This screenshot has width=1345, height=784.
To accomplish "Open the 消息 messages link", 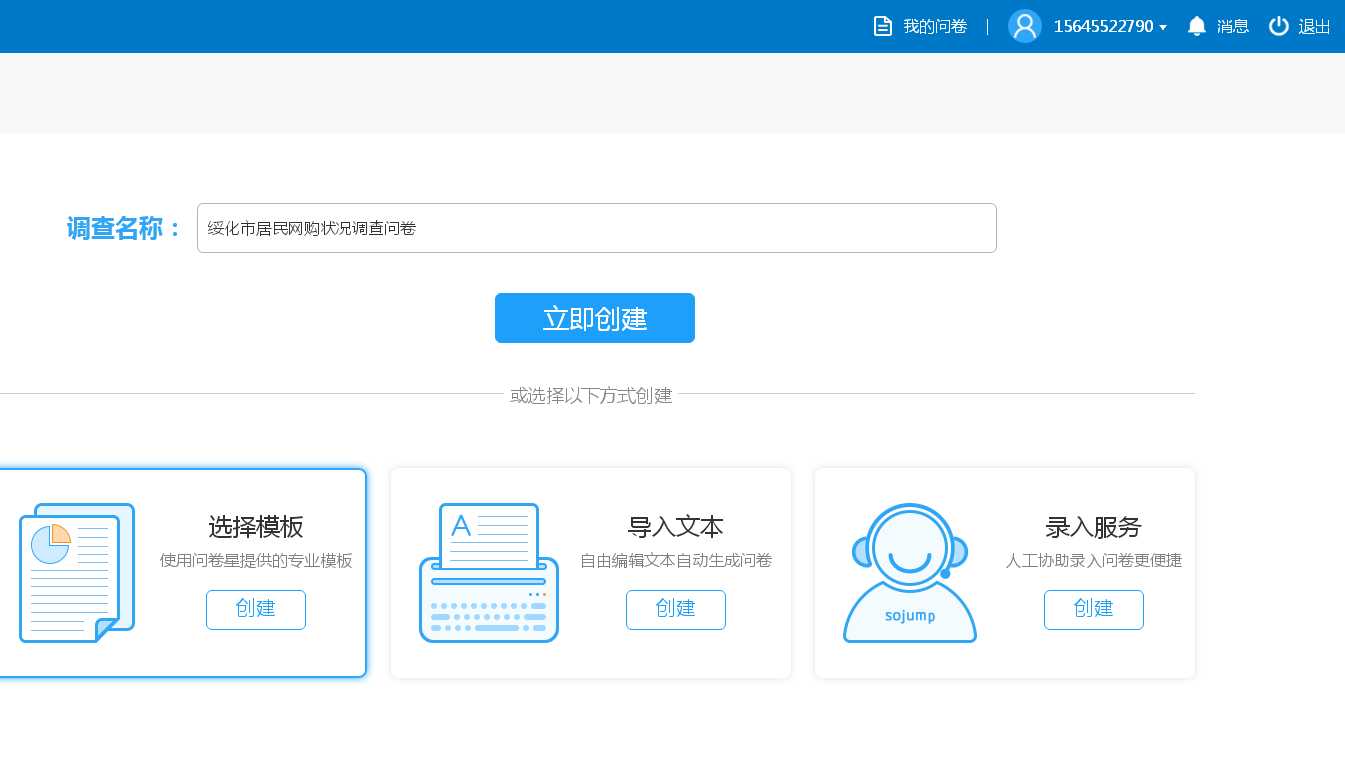I will (x=1233, y=26).
